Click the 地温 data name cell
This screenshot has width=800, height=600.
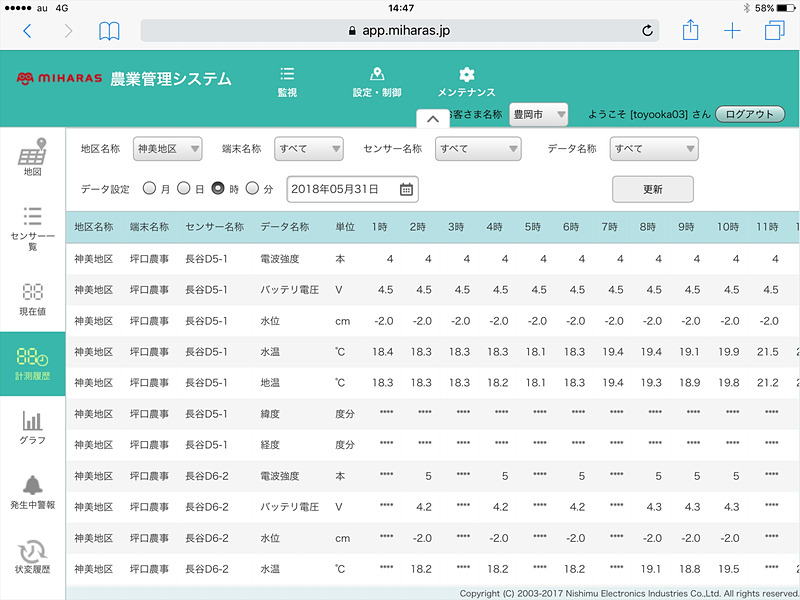click(x=270, y=383)
